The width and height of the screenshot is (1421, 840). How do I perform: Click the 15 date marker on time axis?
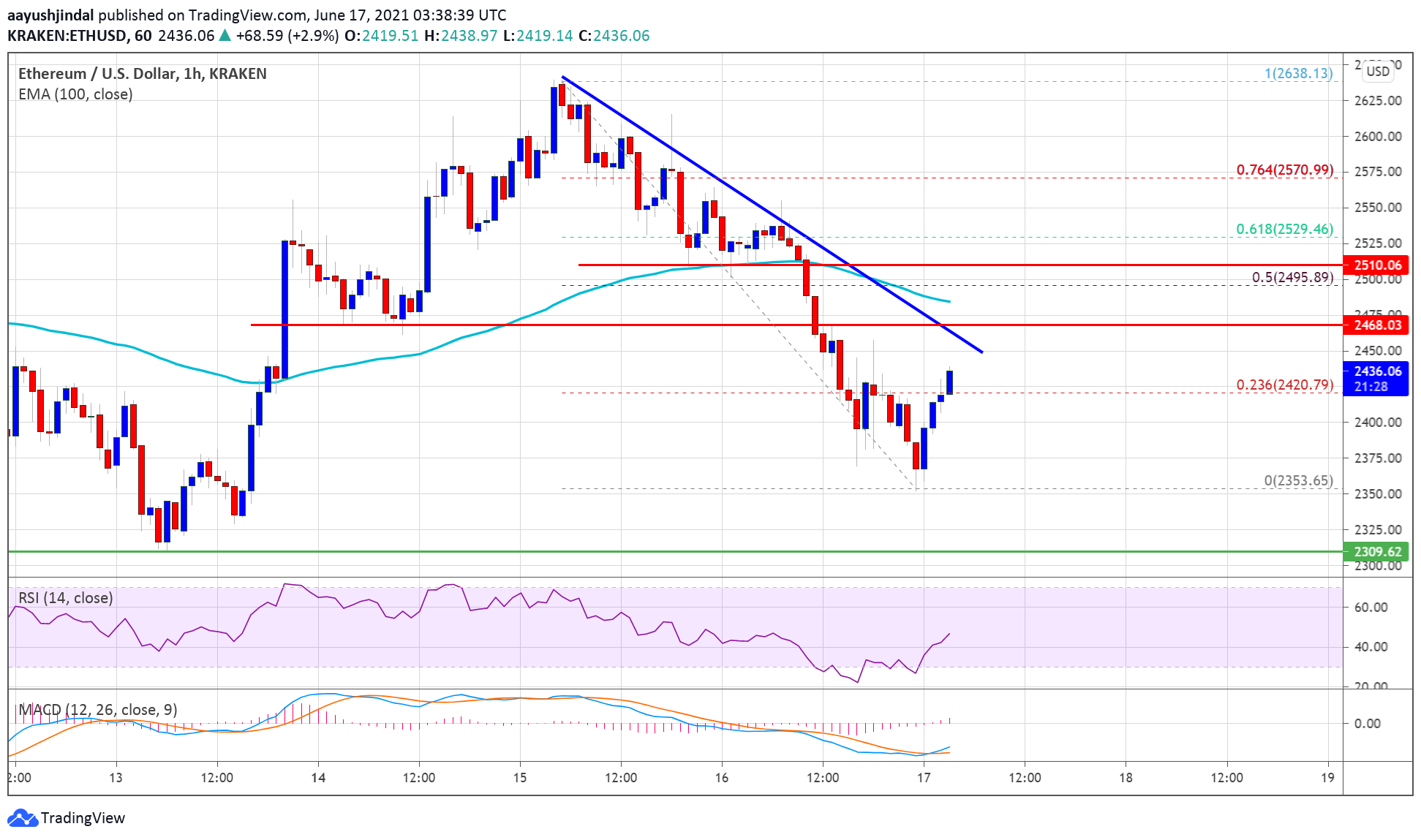pyautogui.click(x=519, y=777)
